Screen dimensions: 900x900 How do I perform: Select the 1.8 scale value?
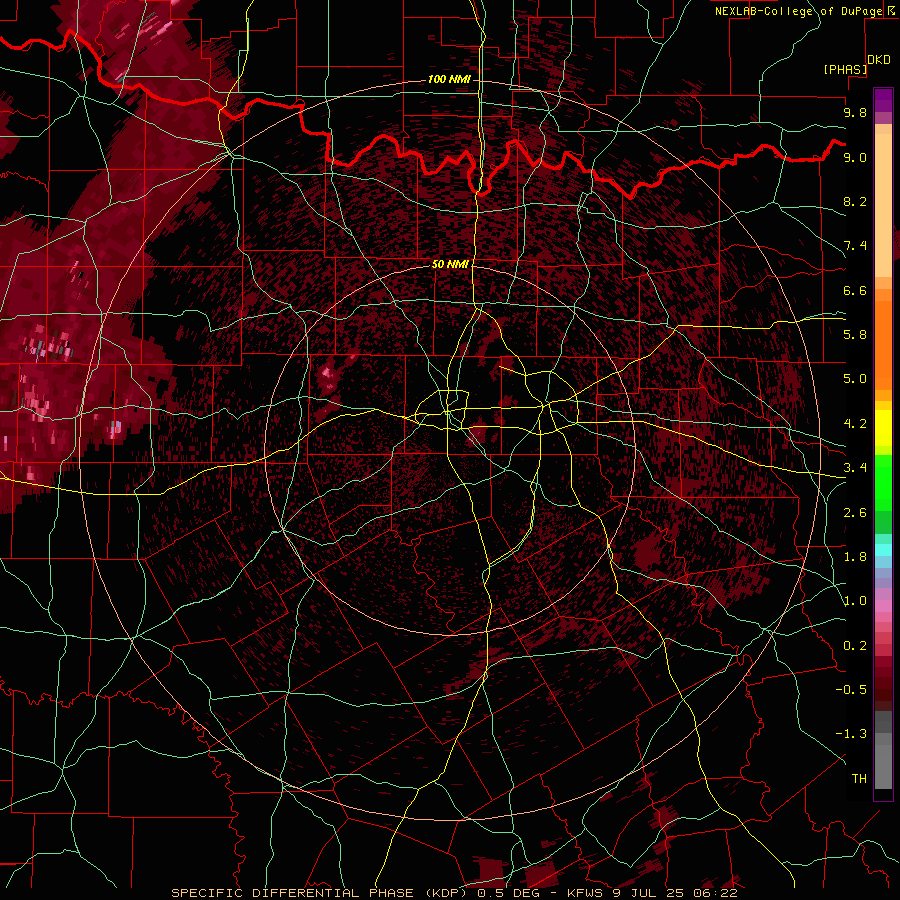point(855,557)
